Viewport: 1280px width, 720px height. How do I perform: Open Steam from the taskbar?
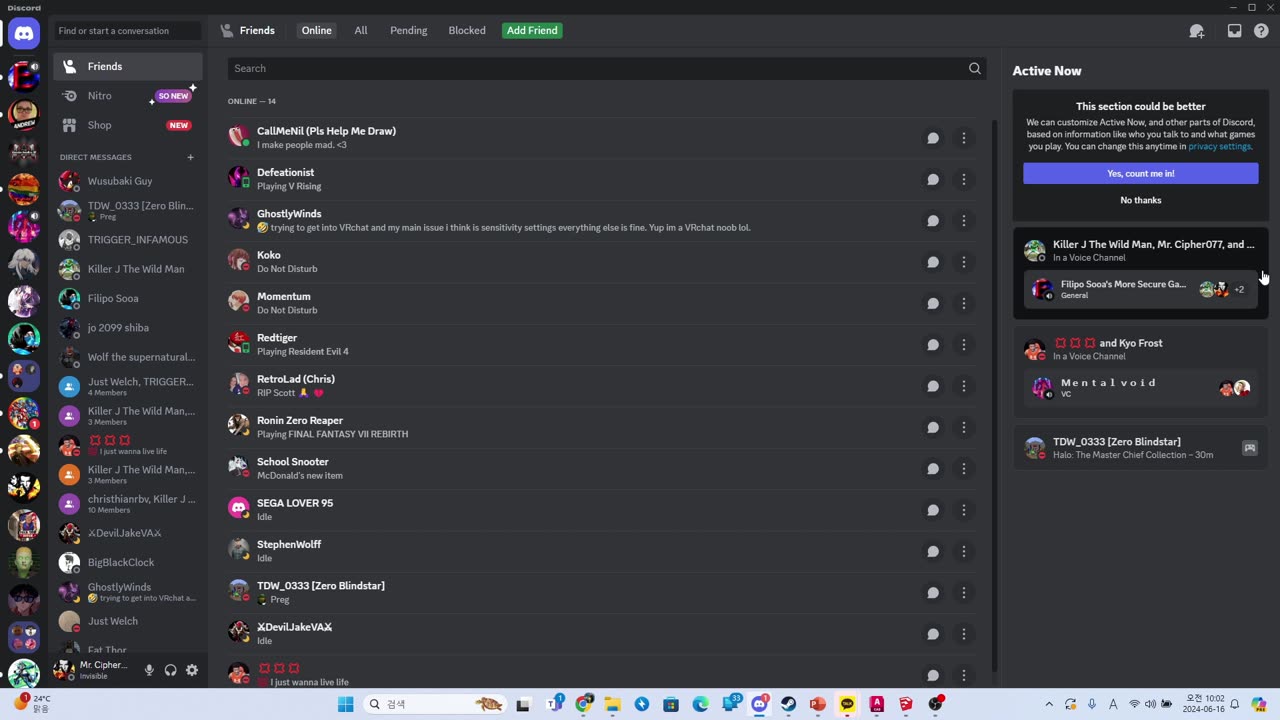point(788,704)
